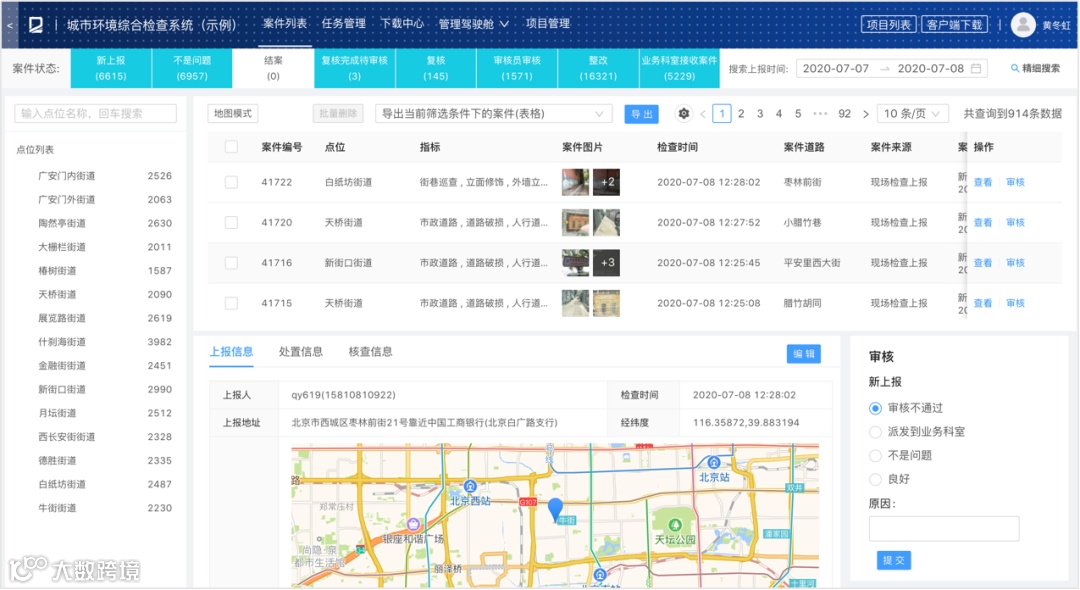Focus the 原因 reason text field
This screenshot has width=1080, height=590.
[944, 529]
